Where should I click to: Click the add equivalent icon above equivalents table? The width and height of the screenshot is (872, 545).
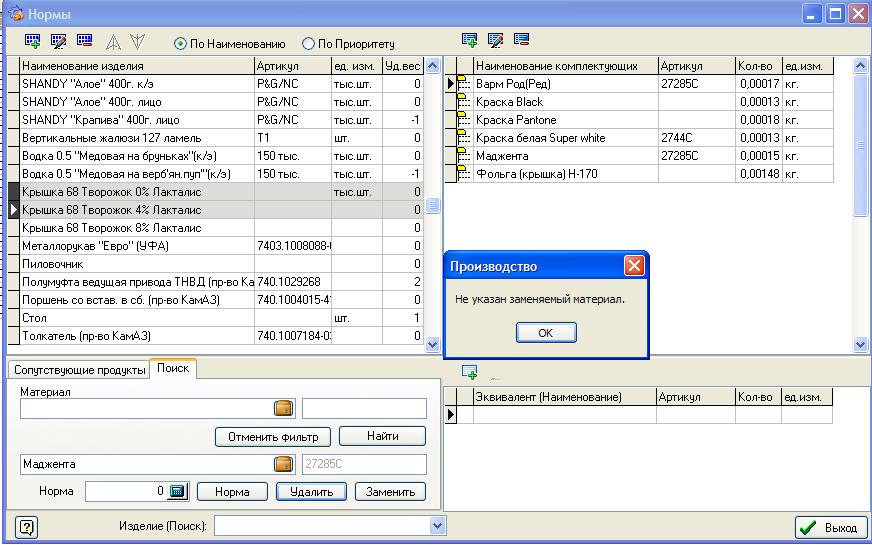(470, 372)
